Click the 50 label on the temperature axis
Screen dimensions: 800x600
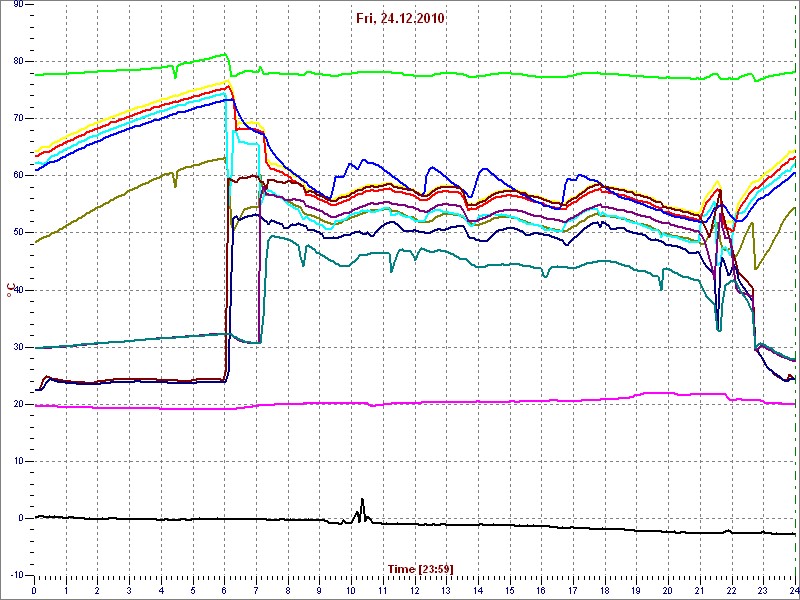[18, 233]
